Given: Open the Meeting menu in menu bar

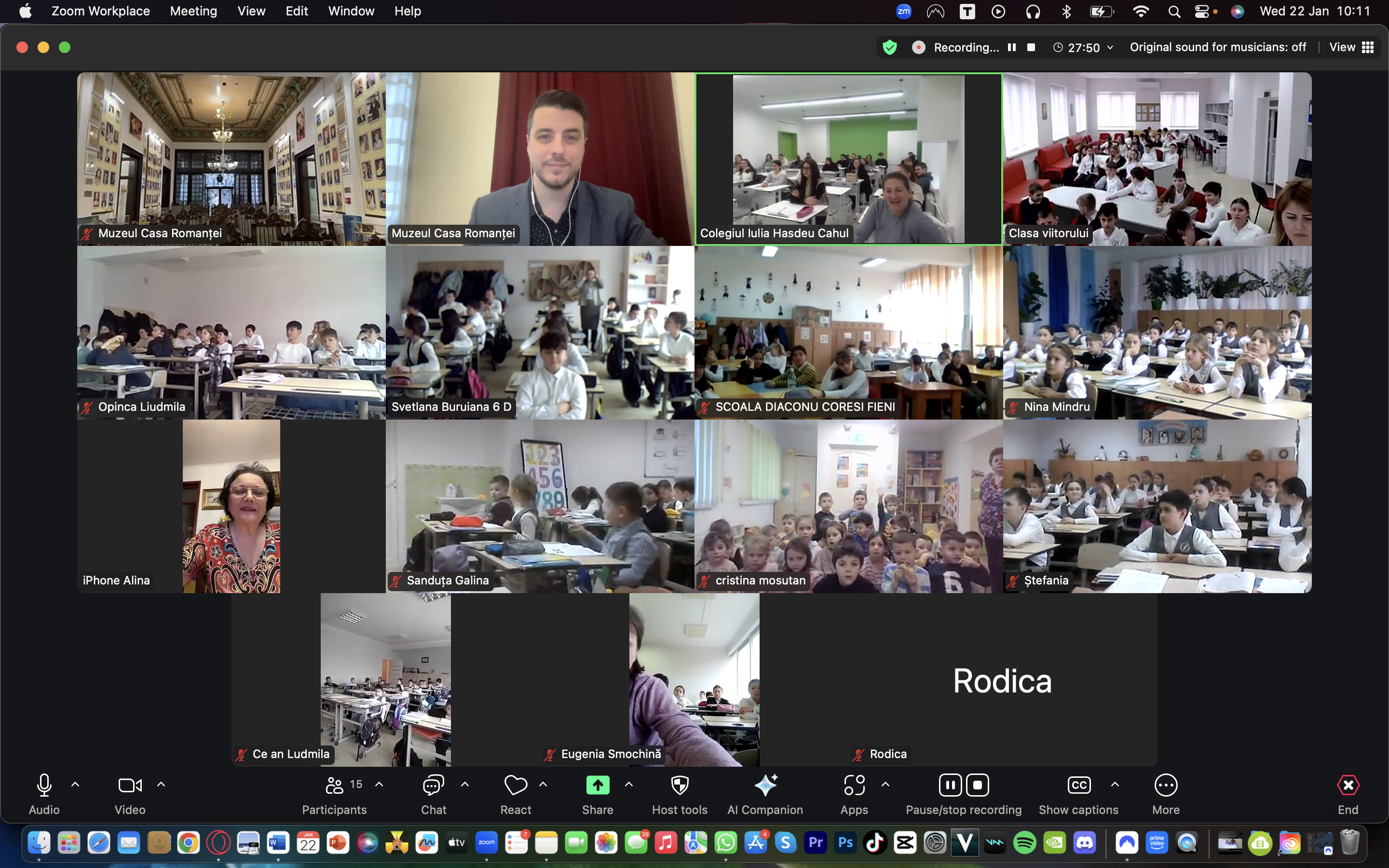Looking at the screenshot, I should [193, 11].
